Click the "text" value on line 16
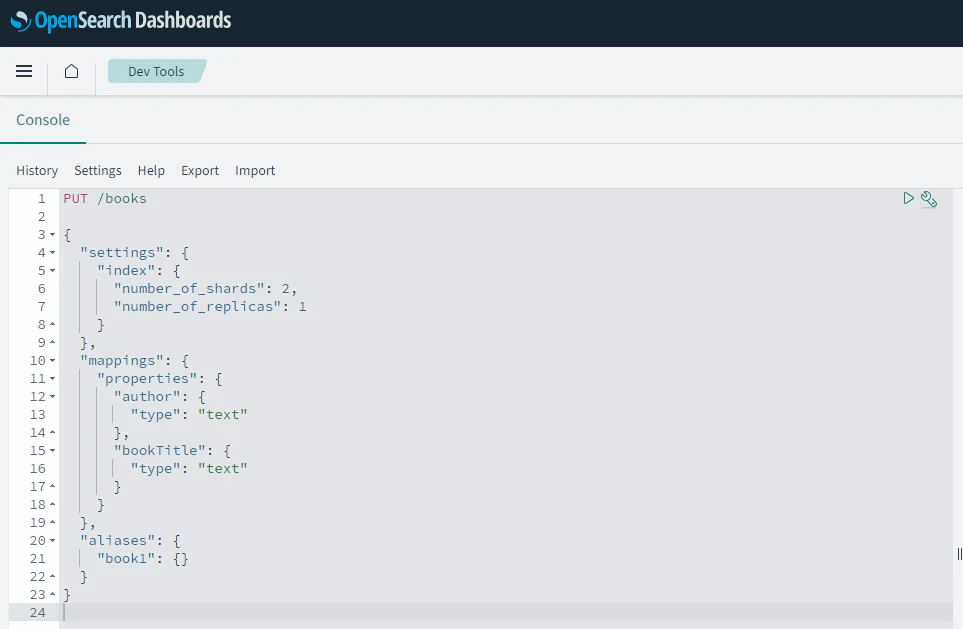 tap(222, 469)
